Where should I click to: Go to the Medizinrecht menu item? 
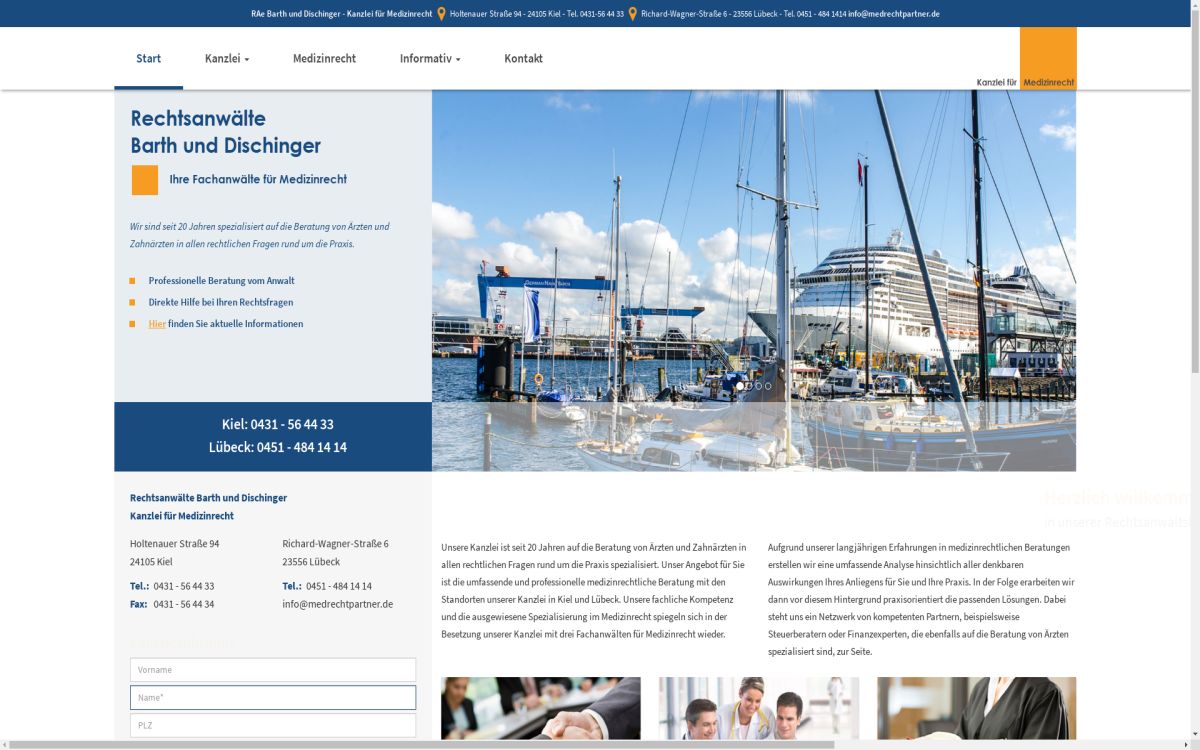click(324, 59)
